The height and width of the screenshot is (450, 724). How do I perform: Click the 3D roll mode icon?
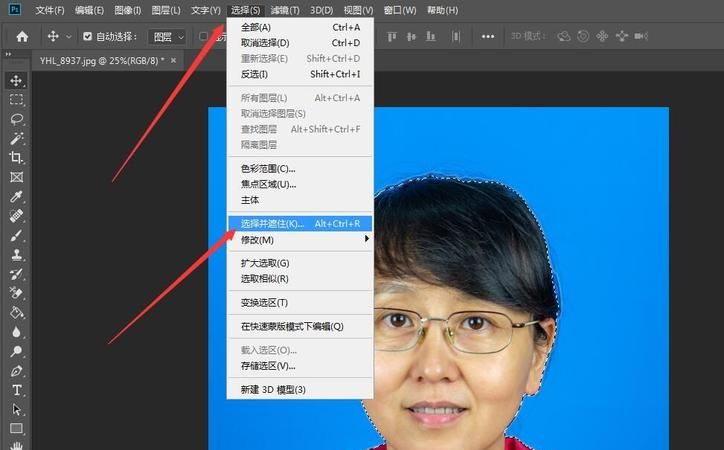pos(583,36)
